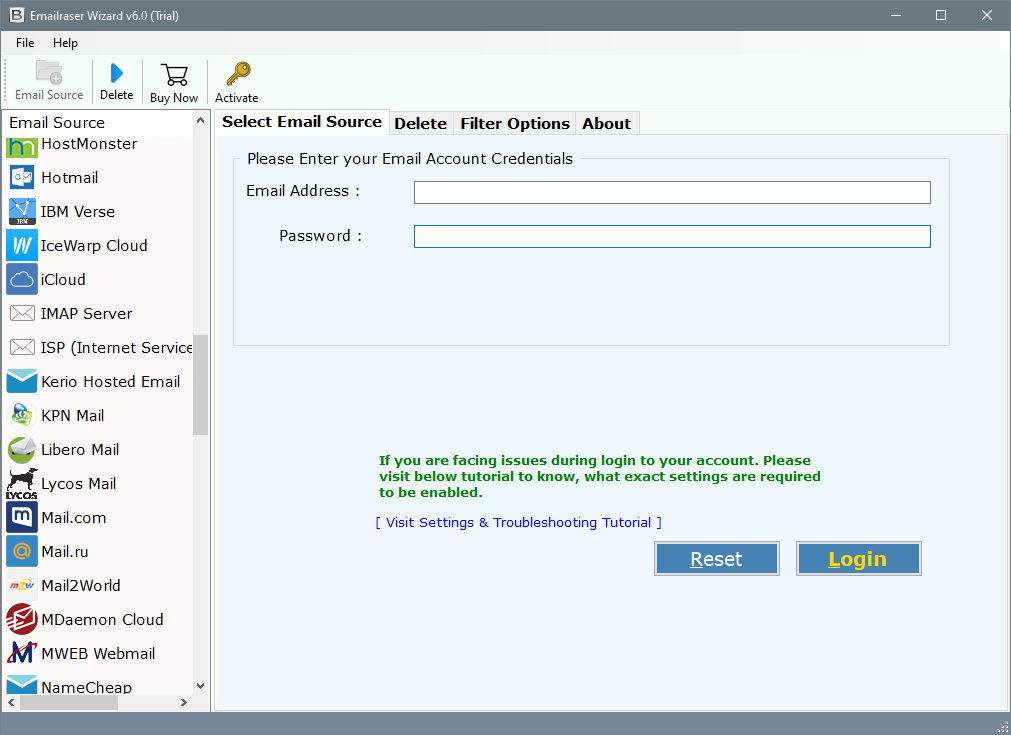The image size is (1011, 735).
Task: Click horizontal scrollbar right arrow
Action: tap(184, 703)
